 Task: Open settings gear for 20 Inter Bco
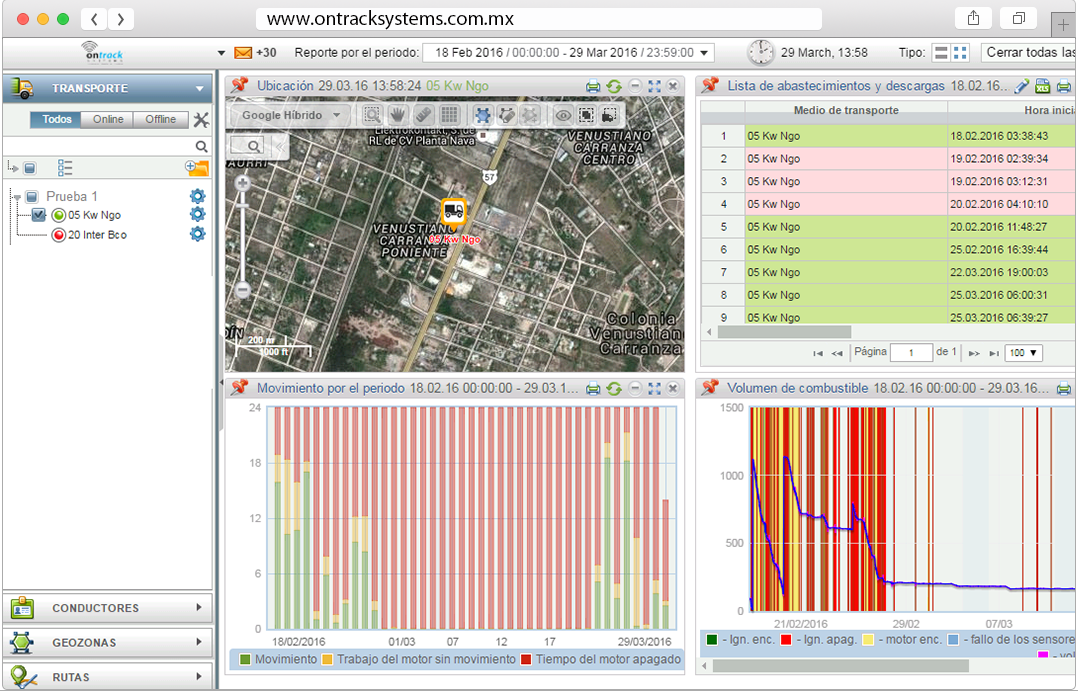pos(197,234)
